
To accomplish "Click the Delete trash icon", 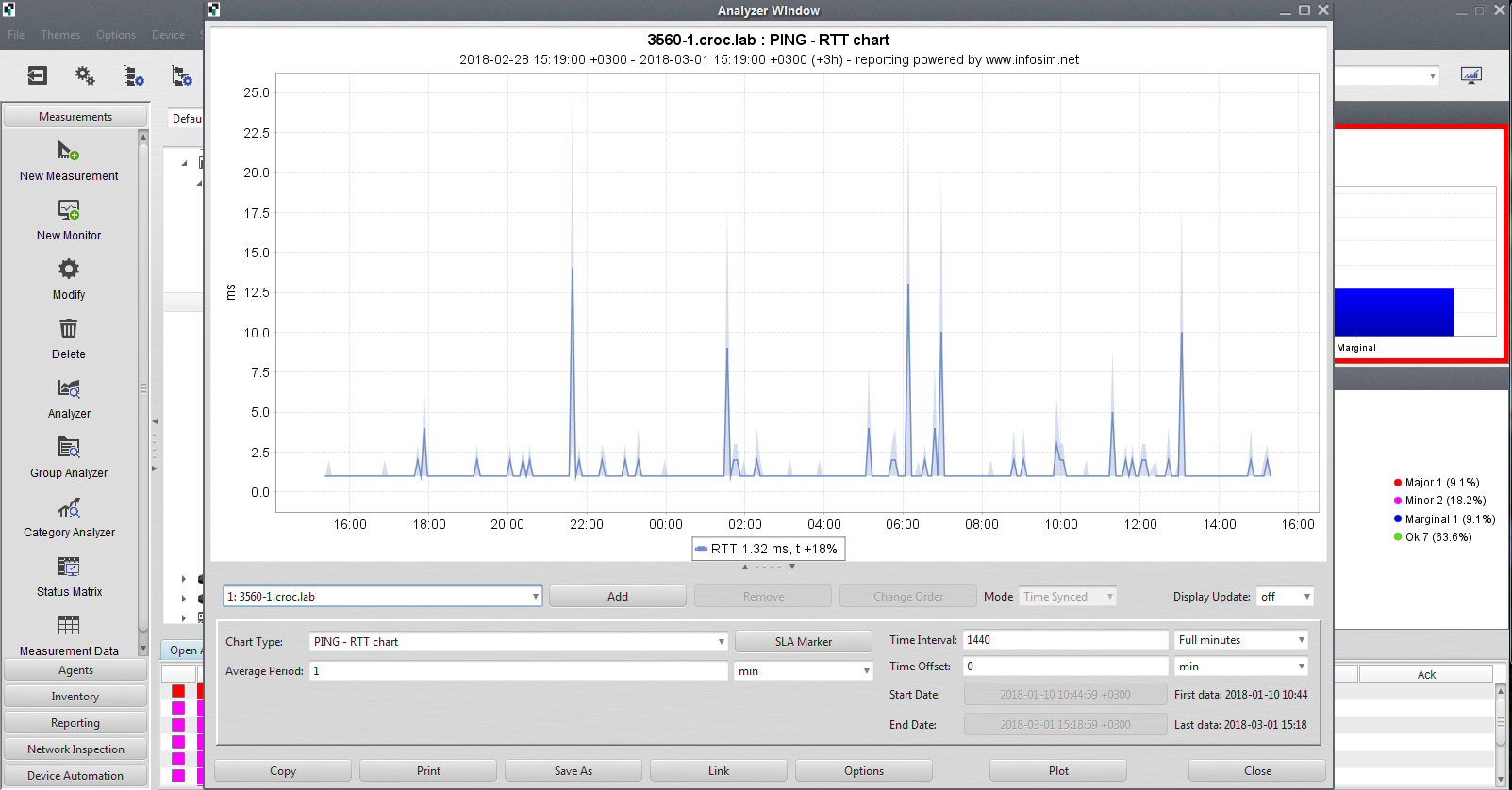I will tap(69, 329).
